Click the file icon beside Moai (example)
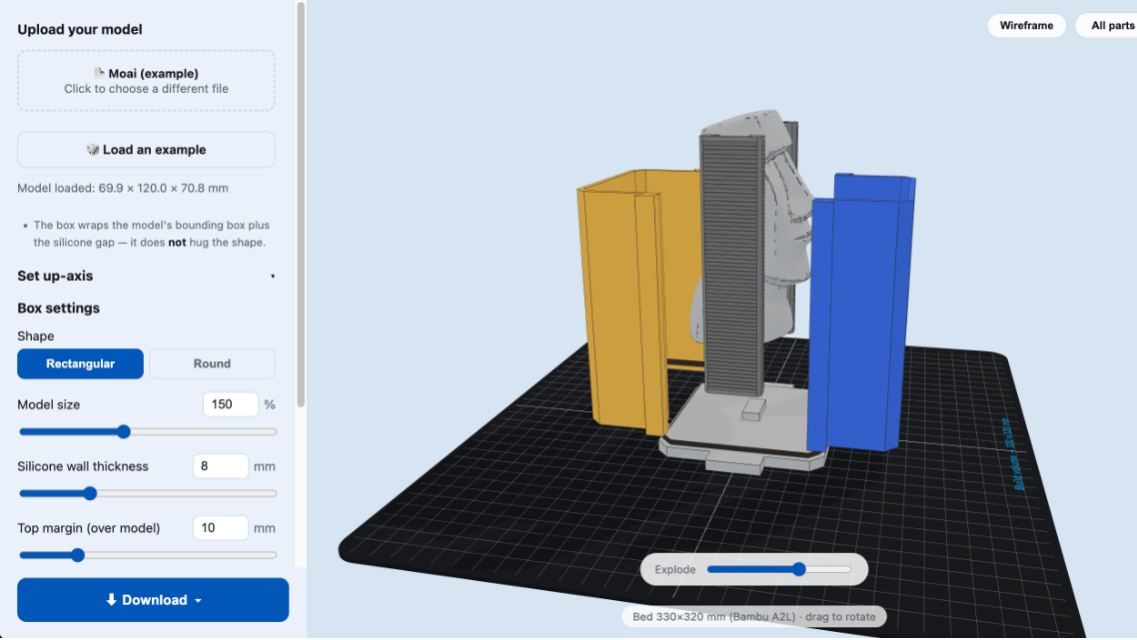The height and width of the screenshot is (640, 1137). point(99,72)
